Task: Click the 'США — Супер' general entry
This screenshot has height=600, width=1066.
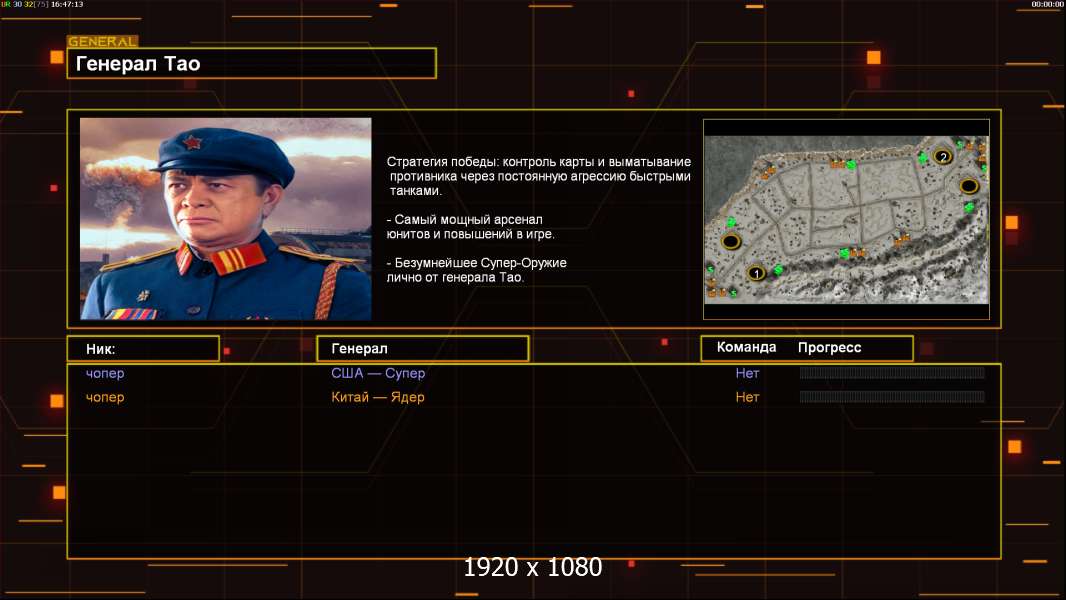Action: click(x=378, y=373)
